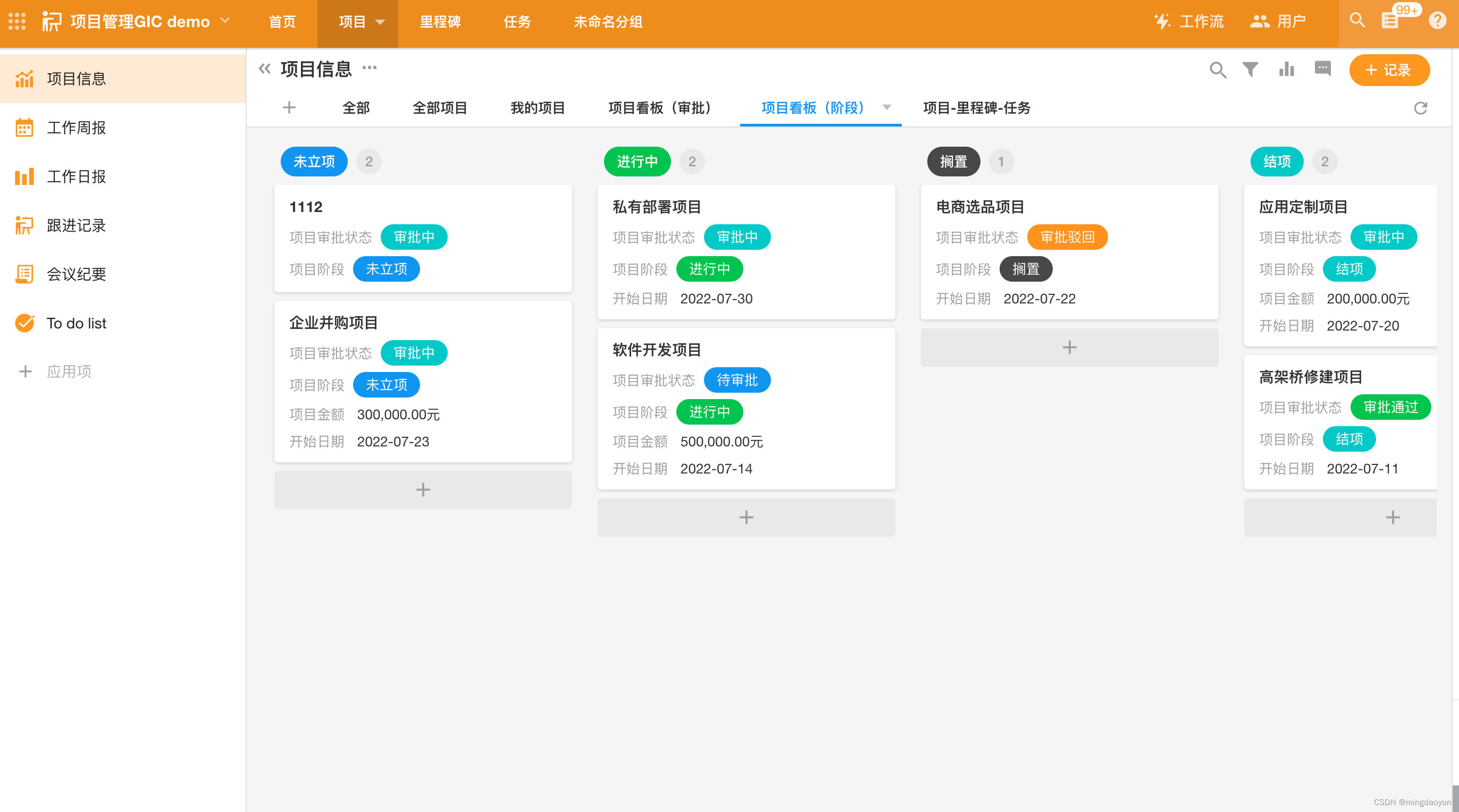Open the statistics chart icon
The height and width of the screenshot is (812, 1459).
1286,70
